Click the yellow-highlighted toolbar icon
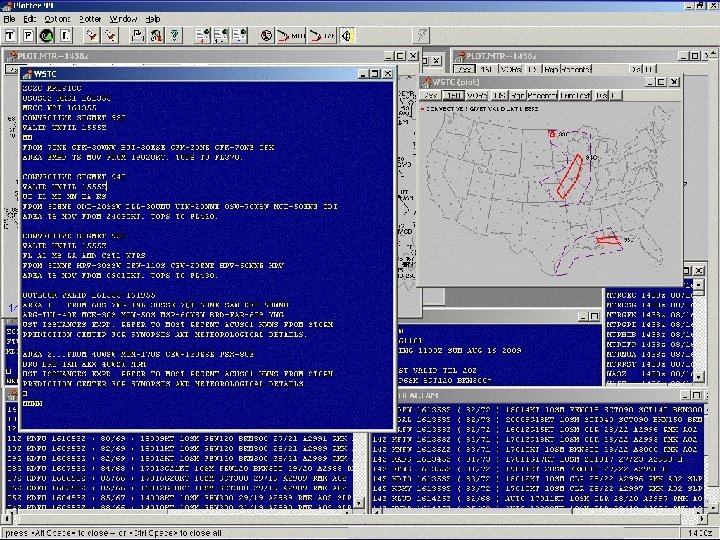 click(347, 35)
